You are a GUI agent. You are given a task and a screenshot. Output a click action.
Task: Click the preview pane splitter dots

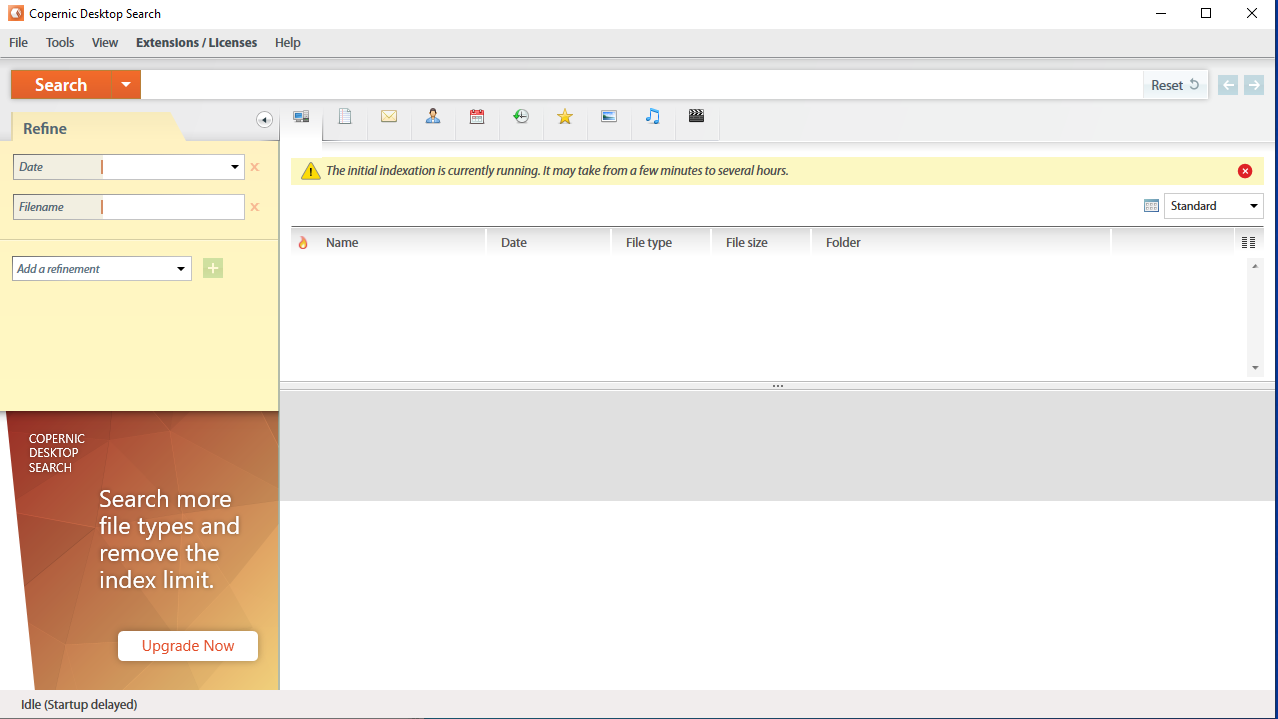778,386
